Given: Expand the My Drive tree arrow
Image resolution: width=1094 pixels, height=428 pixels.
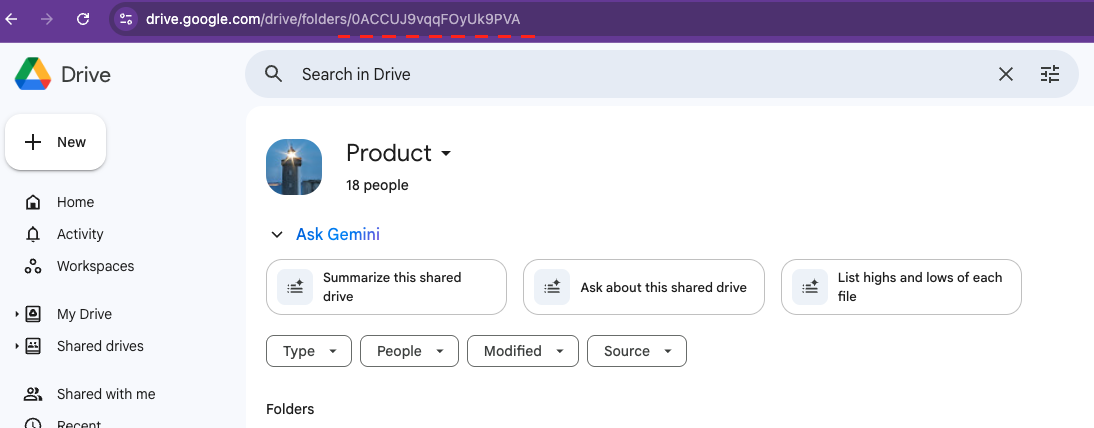Looking at the screenshot, I should click(17, 315).
